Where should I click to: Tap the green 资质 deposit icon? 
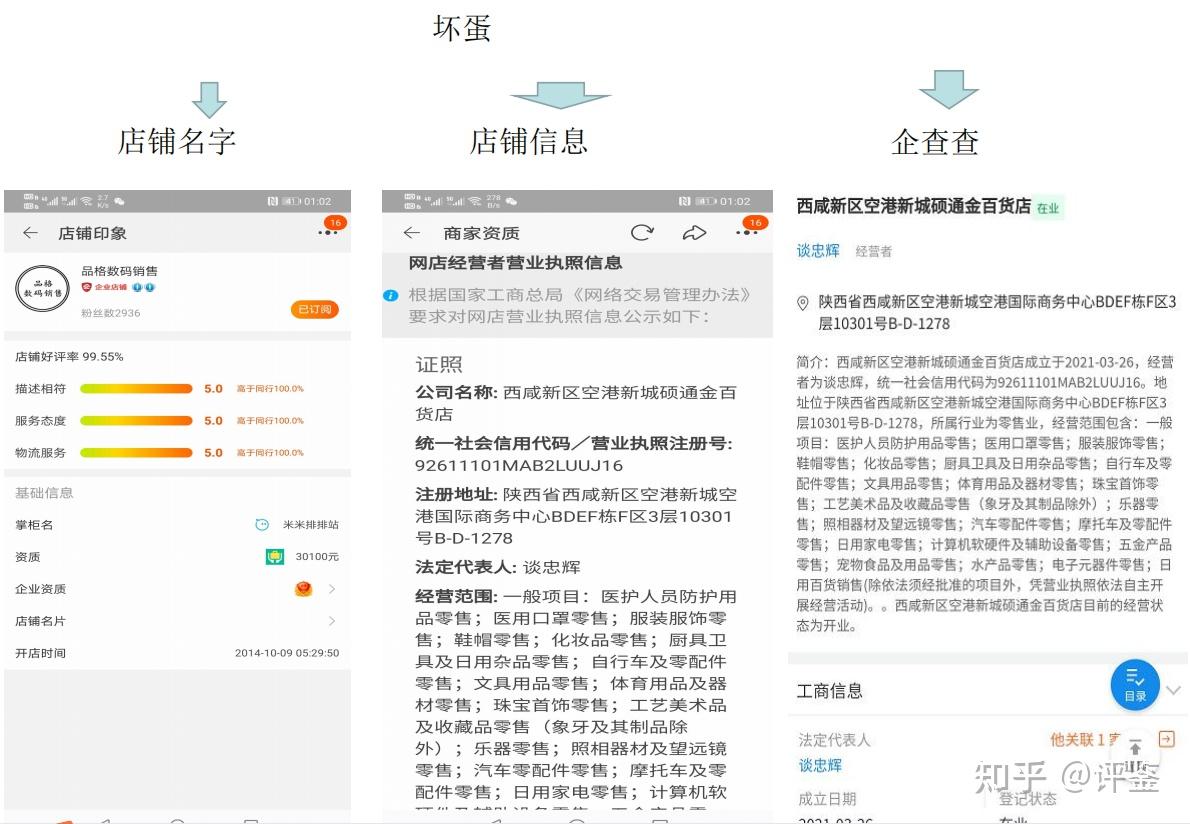click(275, 556)
